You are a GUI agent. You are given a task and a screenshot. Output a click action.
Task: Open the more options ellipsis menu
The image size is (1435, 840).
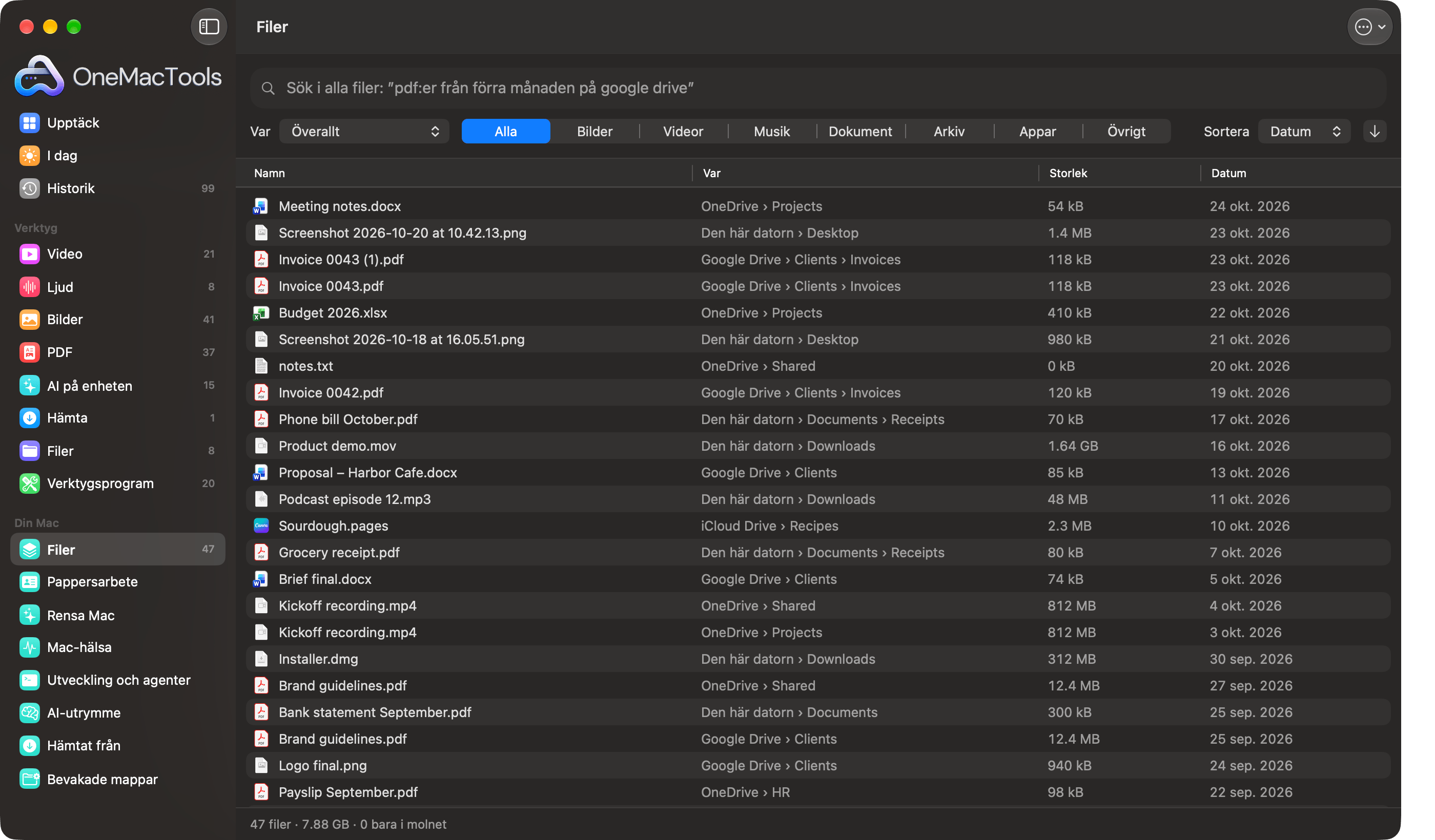[x=1369, y=27]
